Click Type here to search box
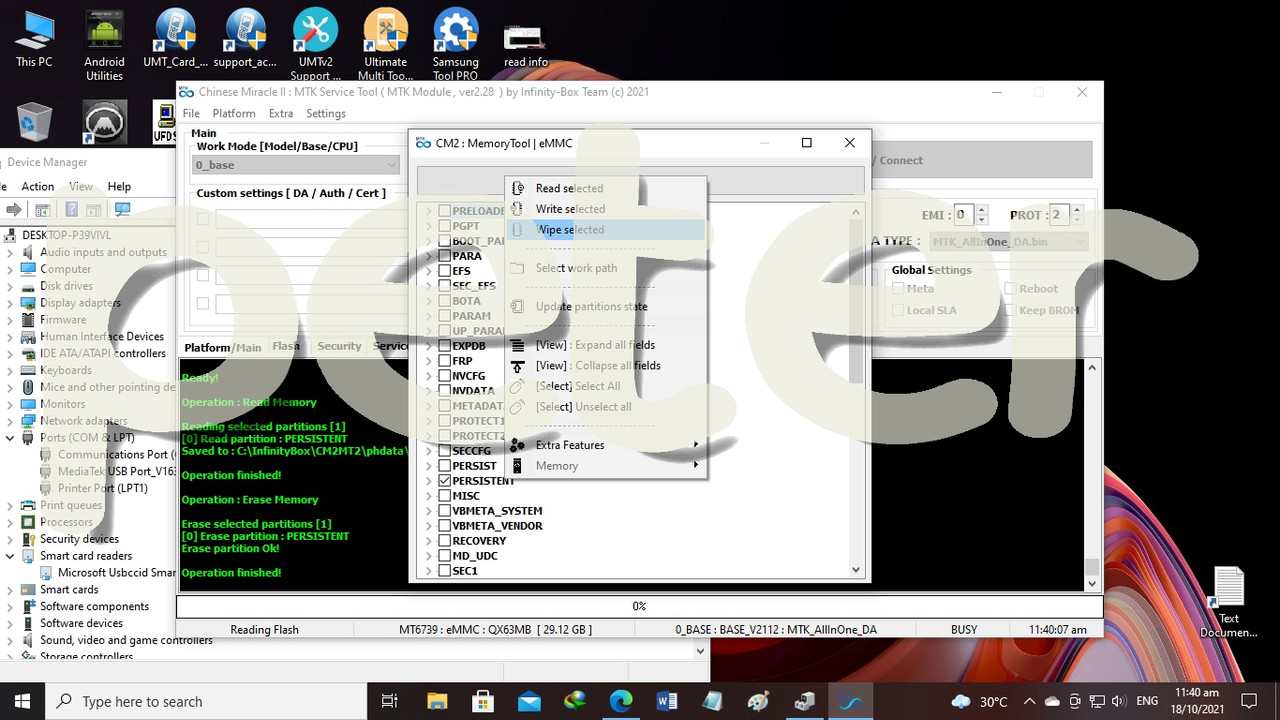This screenshot has width=1280, height=720. [206, 701]
